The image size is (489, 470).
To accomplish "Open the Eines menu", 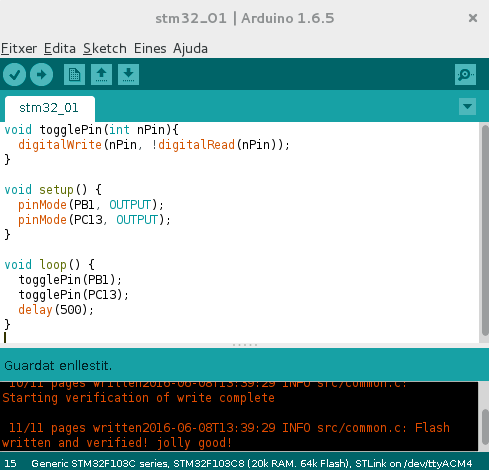I will point(150,49).
